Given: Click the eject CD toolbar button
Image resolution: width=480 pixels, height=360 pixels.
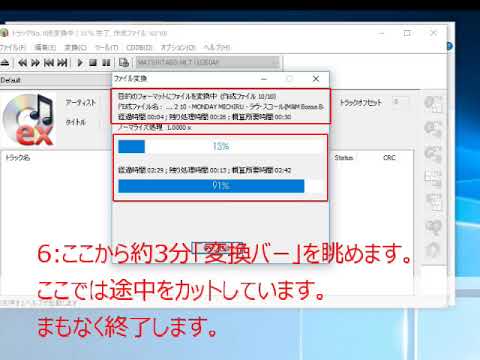Looking at the screenshot, I should (x=5, y=62).
